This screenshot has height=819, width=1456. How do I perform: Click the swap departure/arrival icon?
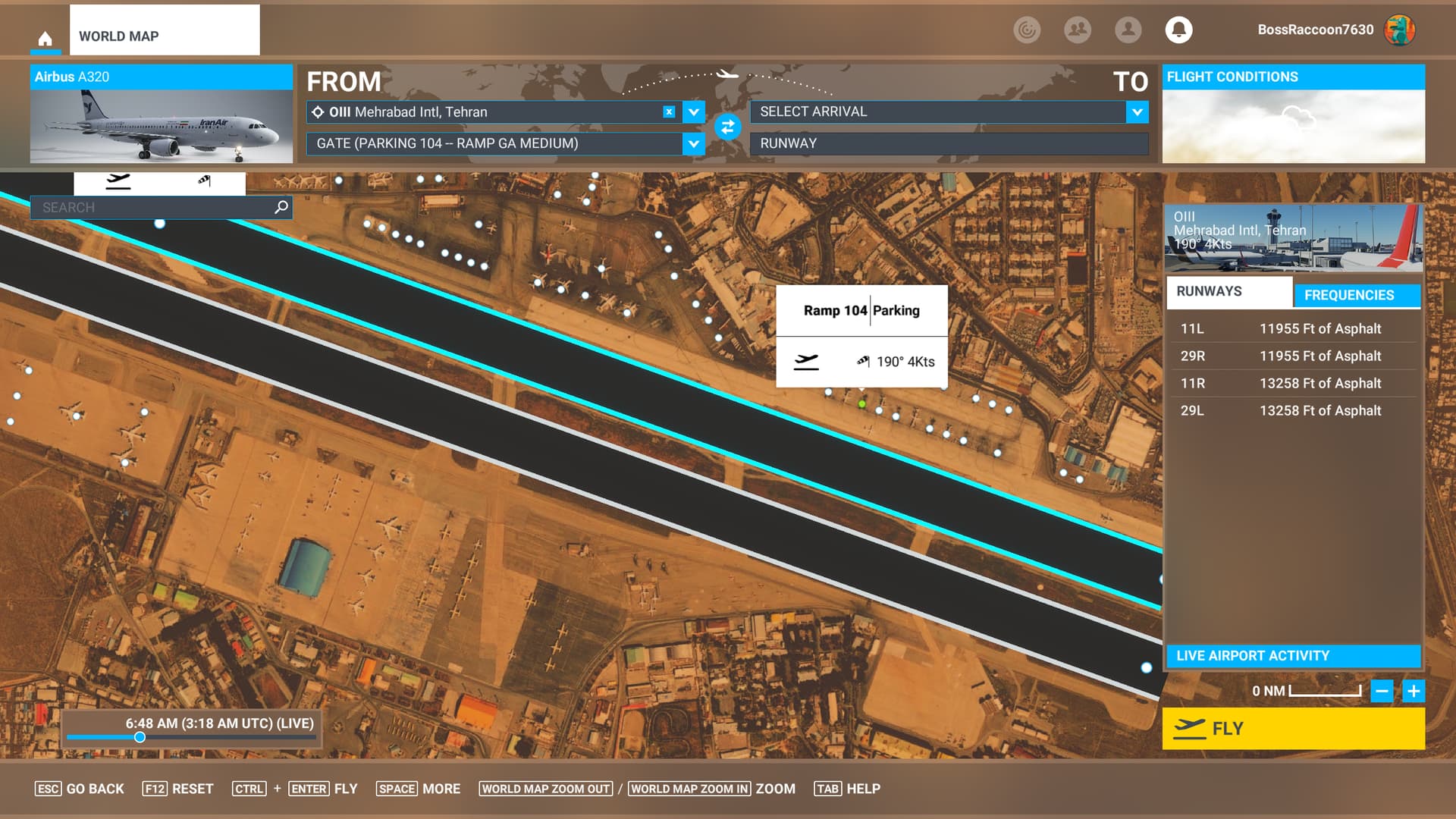coord(727,127)
